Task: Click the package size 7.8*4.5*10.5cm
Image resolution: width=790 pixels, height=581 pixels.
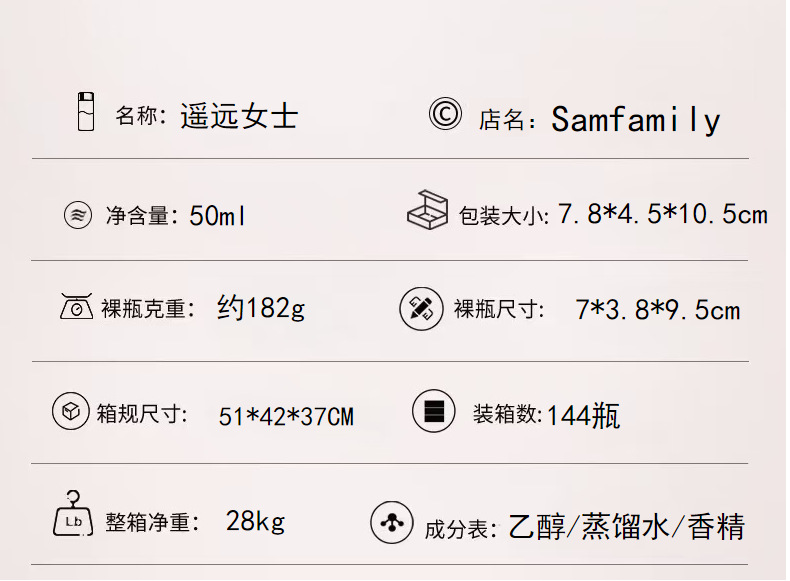Action: tap(662, 214)
